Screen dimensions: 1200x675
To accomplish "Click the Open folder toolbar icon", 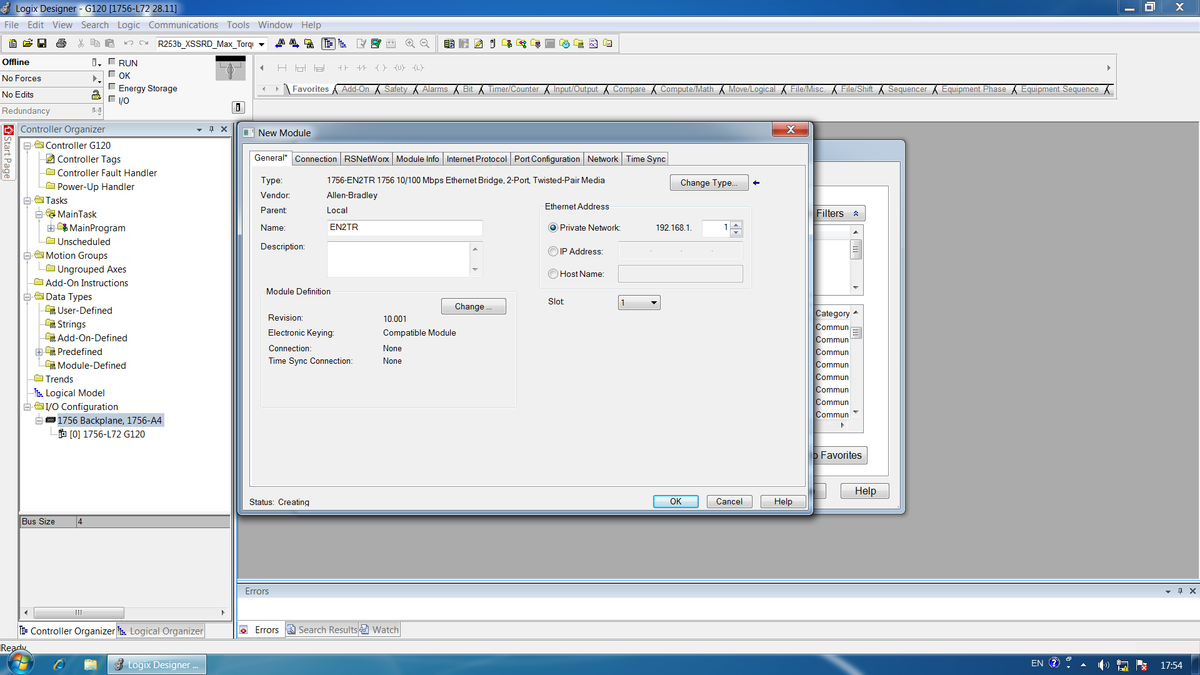I will (x=26, y=44).
